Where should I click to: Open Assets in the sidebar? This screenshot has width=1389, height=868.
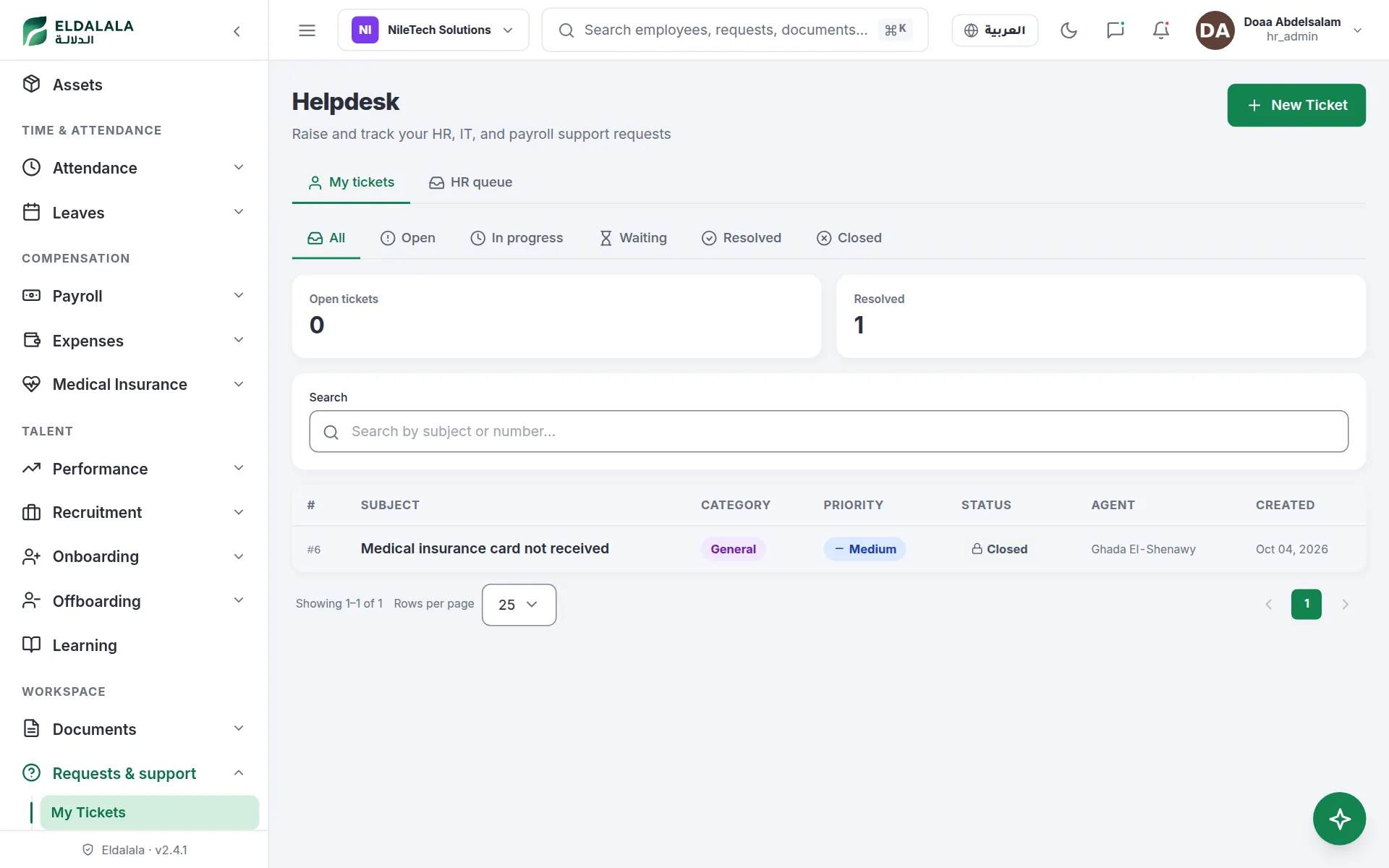[x=134, y=85]
